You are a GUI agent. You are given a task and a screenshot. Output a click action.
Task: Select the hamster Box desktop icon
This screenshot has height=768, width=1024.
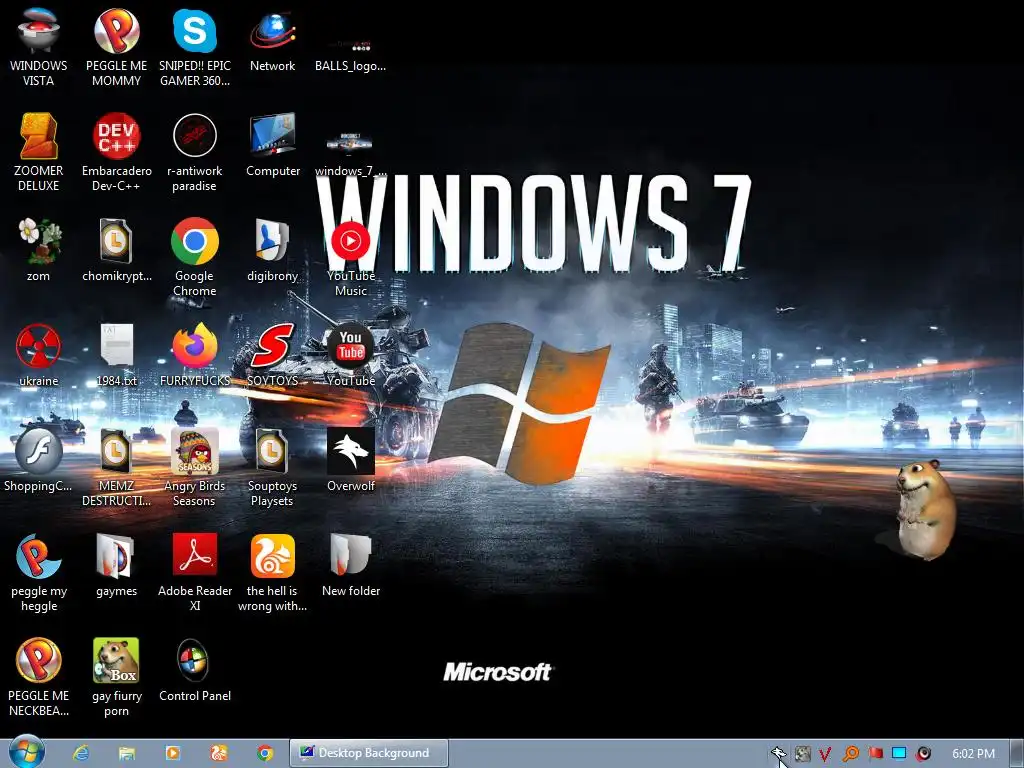pos(116,677)
